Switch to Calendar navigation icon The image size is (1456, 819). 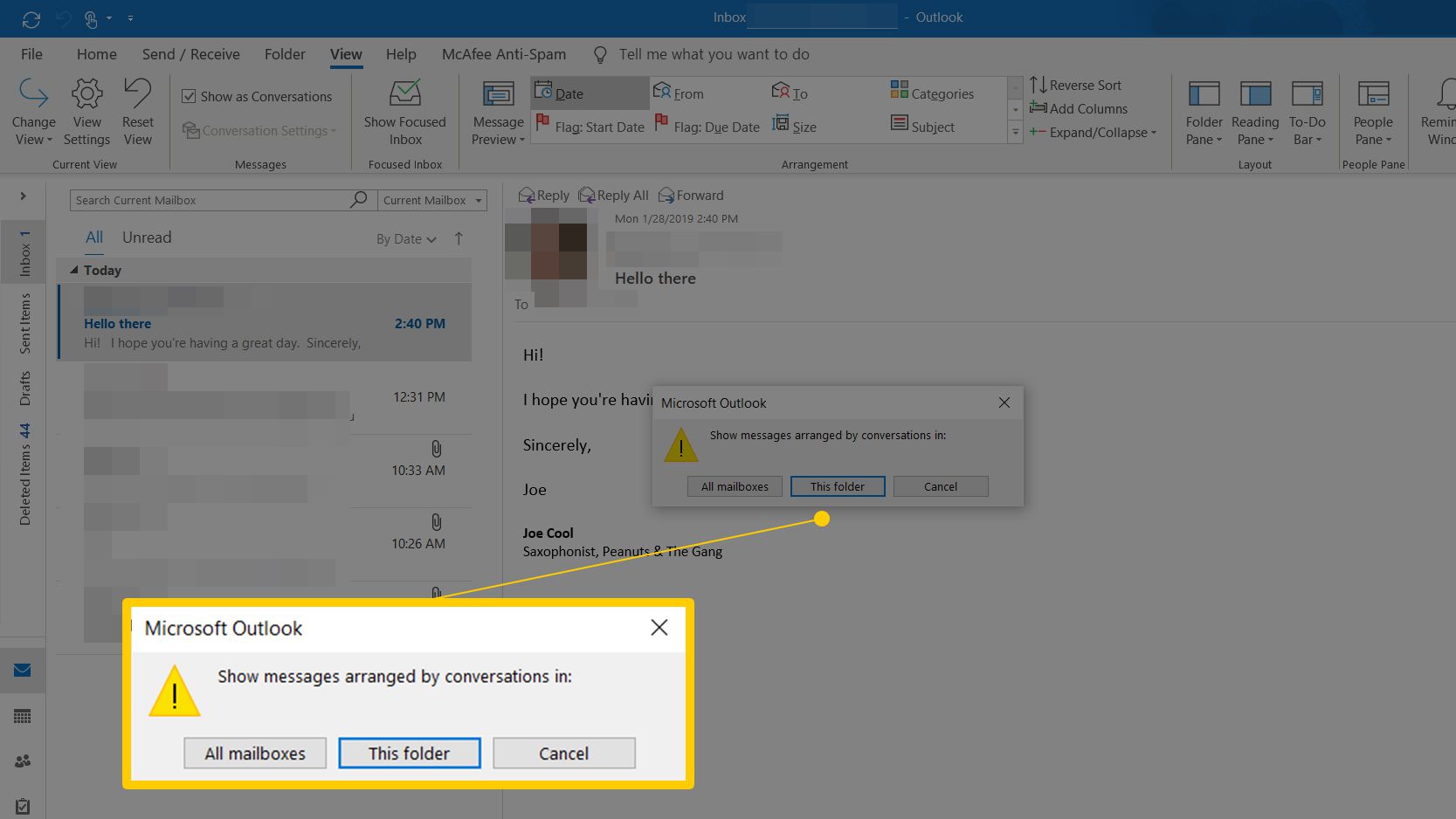coord(23,716)
